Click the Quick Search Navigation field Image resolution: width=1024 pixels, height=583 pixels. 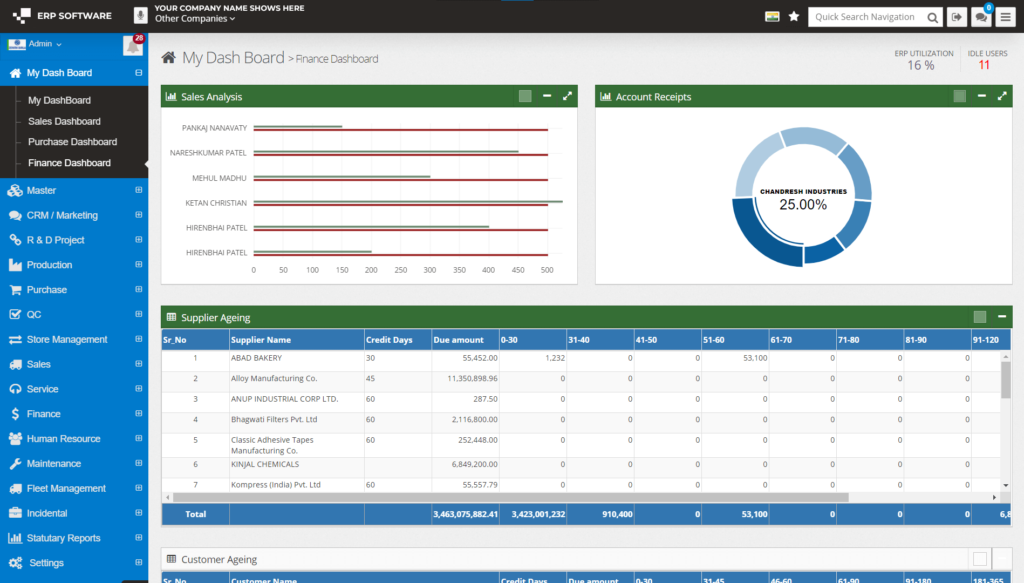pos(864,17)
